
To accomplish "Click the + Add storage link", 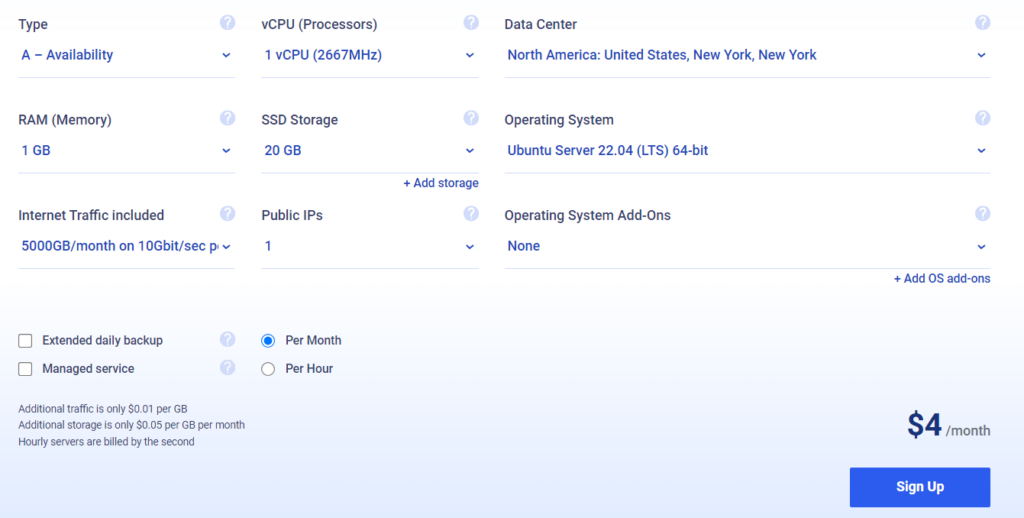I will tap(440, 183).
